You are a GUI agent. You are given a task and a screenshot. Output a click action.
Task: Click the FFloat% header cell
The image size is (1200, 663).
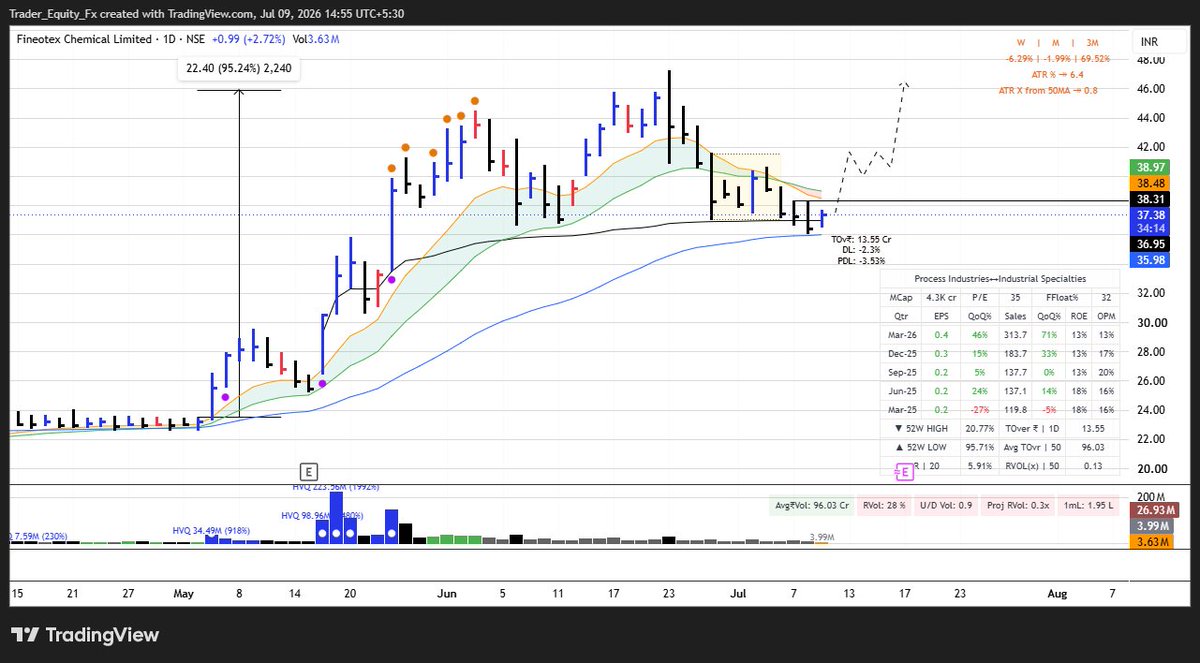pyautogui.click(x=1061, y=298)
